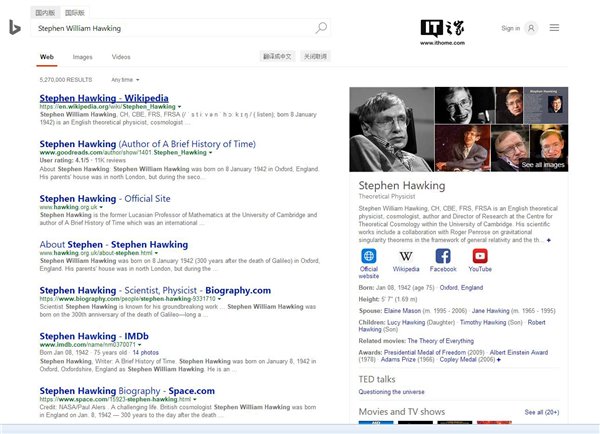Open the Copley Medal link
This screenshot has height=434, width=600.
pyautogui.click(x=458, y=359)
